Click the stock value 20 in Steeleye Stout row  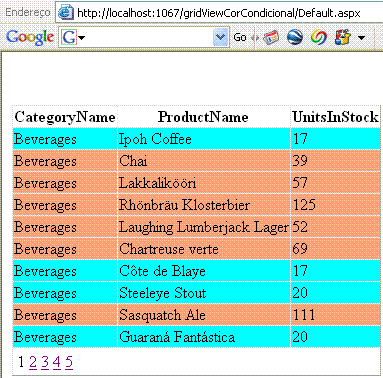point(300,293)
